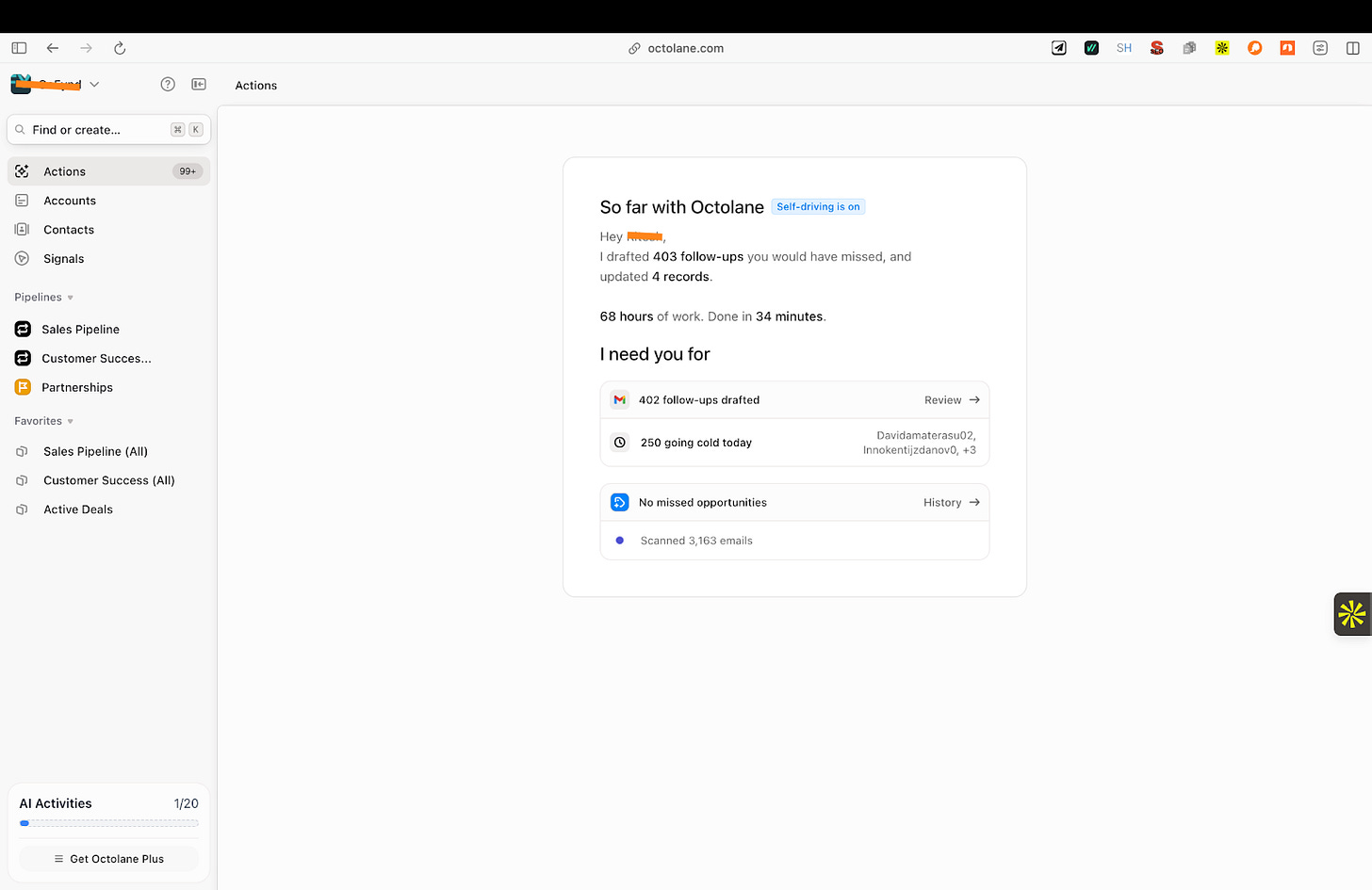Click the Actions page header title
This screenshot has height=890, width=1372.
256,86
